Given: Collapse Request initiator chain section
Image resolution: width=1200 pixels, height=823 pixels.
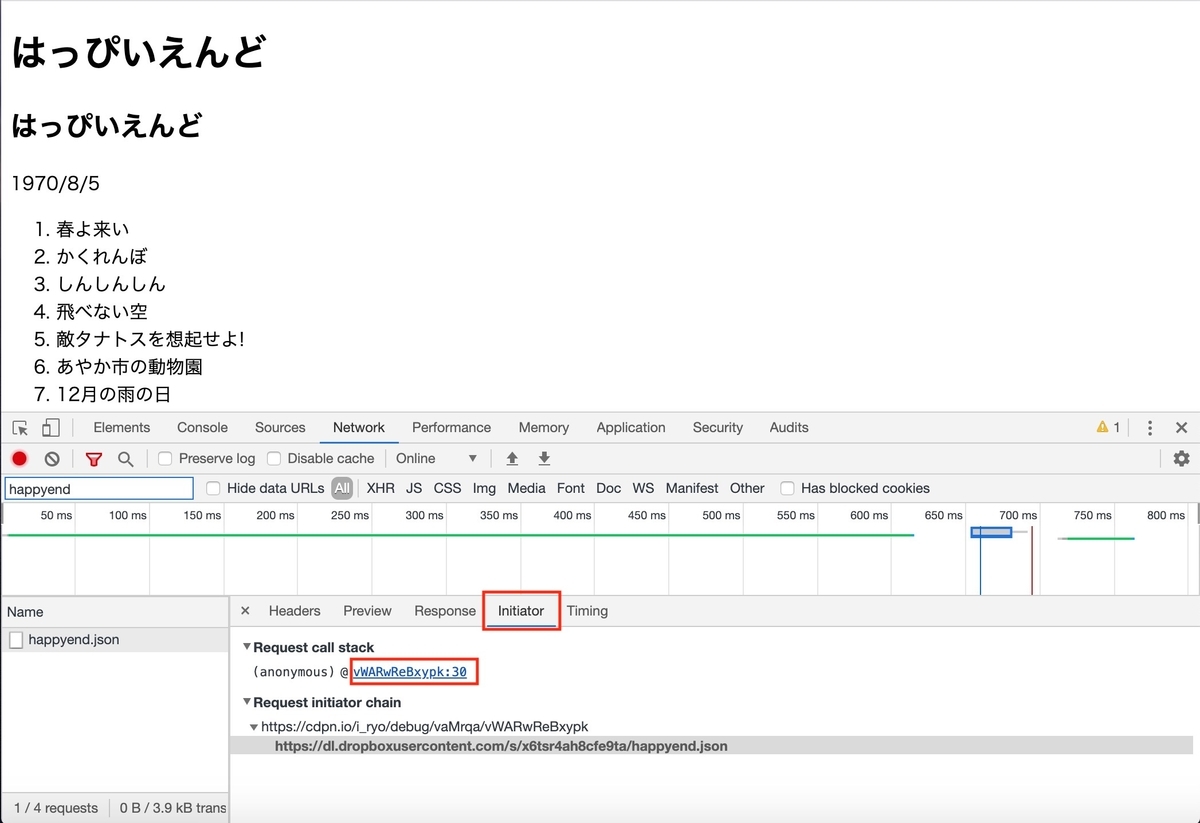Looking at the screenshot, I should pyautogui.click(x=248, y=703).
